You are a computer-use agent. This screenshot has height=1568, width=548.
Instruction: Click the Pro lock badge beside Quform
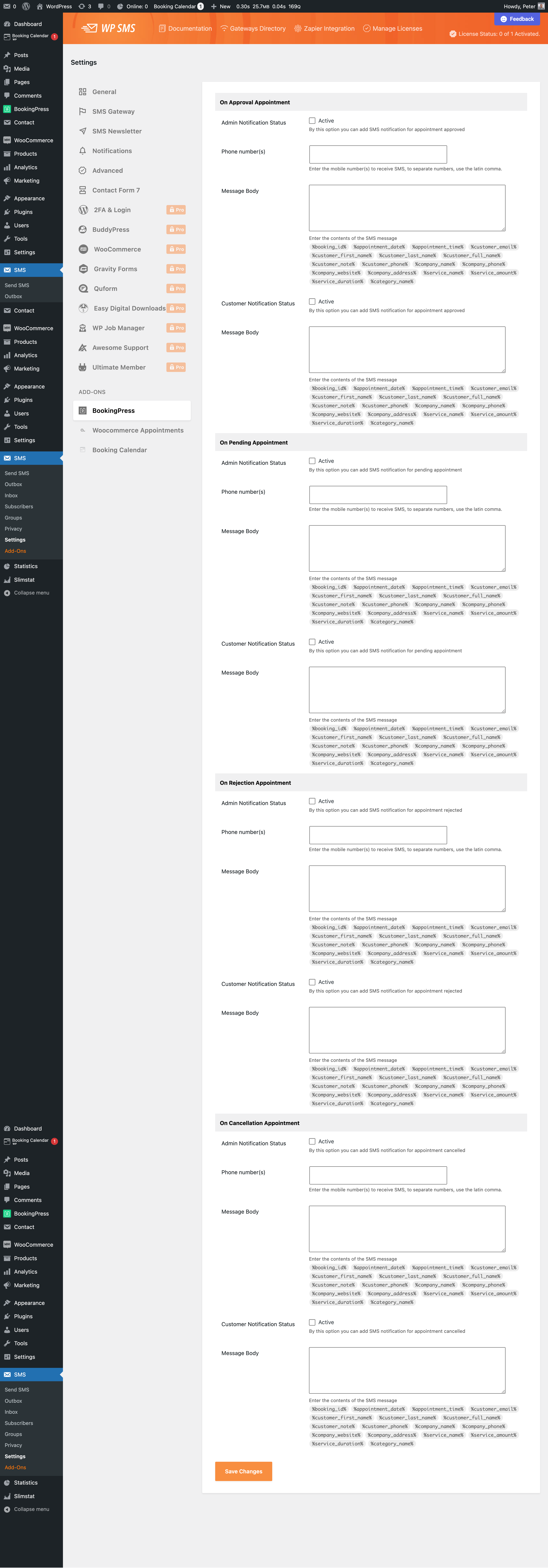(176, 288)
